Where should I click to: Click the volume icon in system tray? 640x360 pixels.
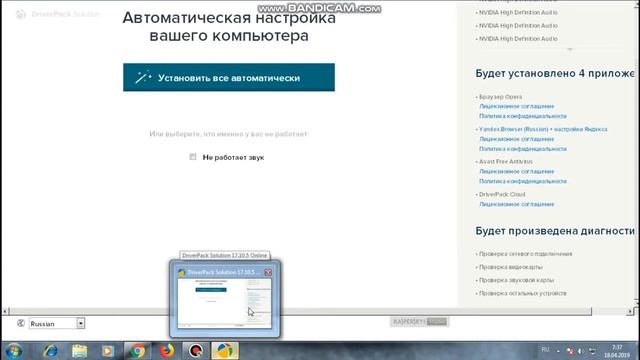580,351
